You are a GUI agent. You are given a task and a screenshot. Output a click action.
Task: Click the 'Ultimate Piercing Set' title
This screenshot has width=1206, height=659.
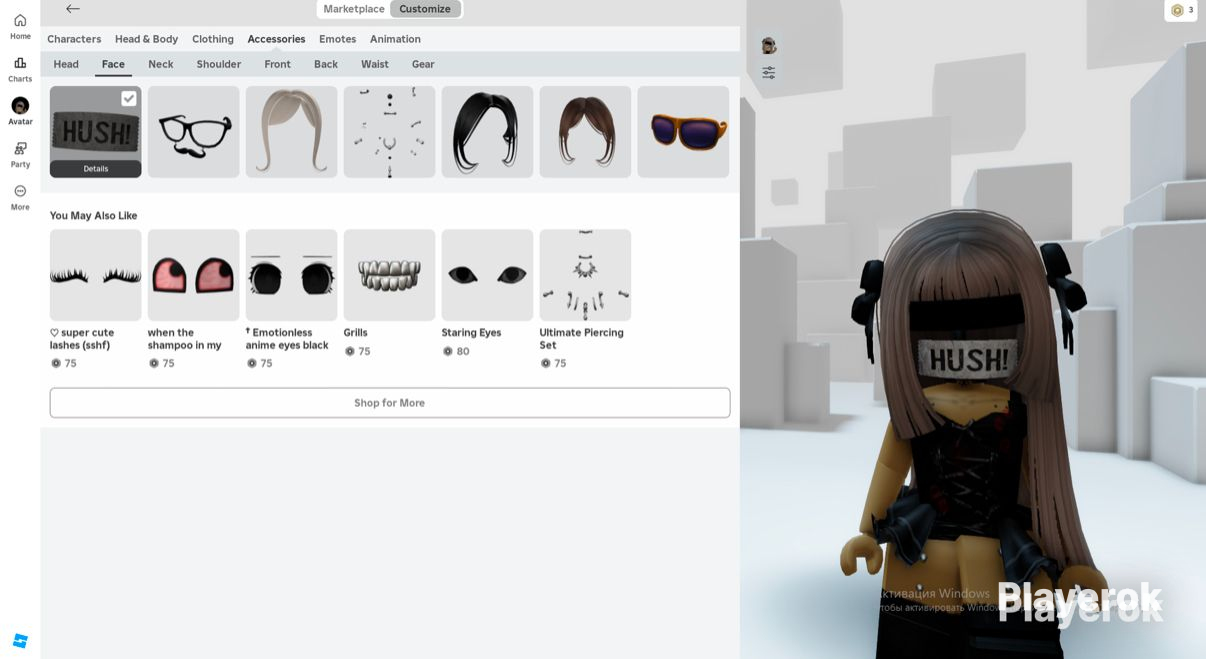[582, 339]
